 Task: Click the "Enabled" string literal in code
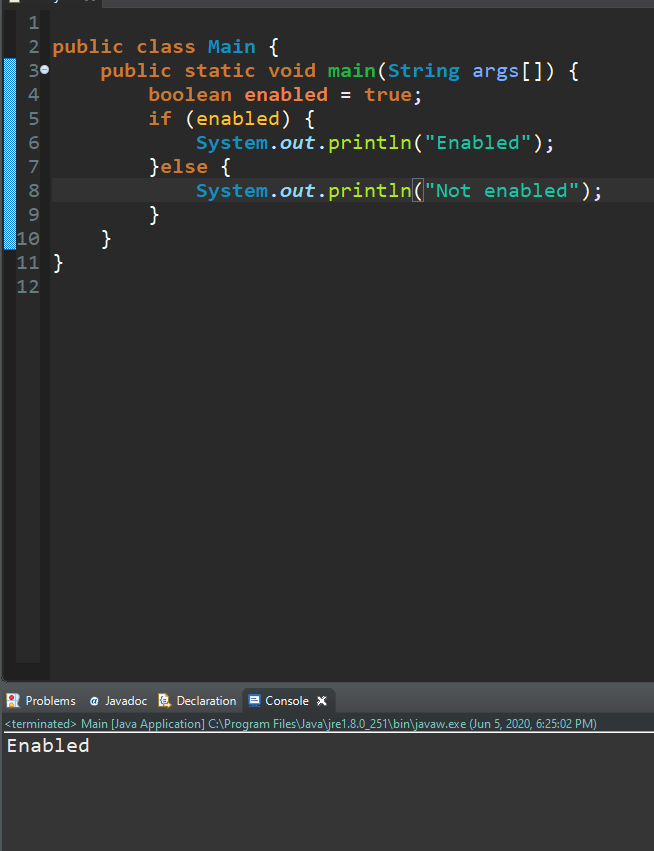479,143
